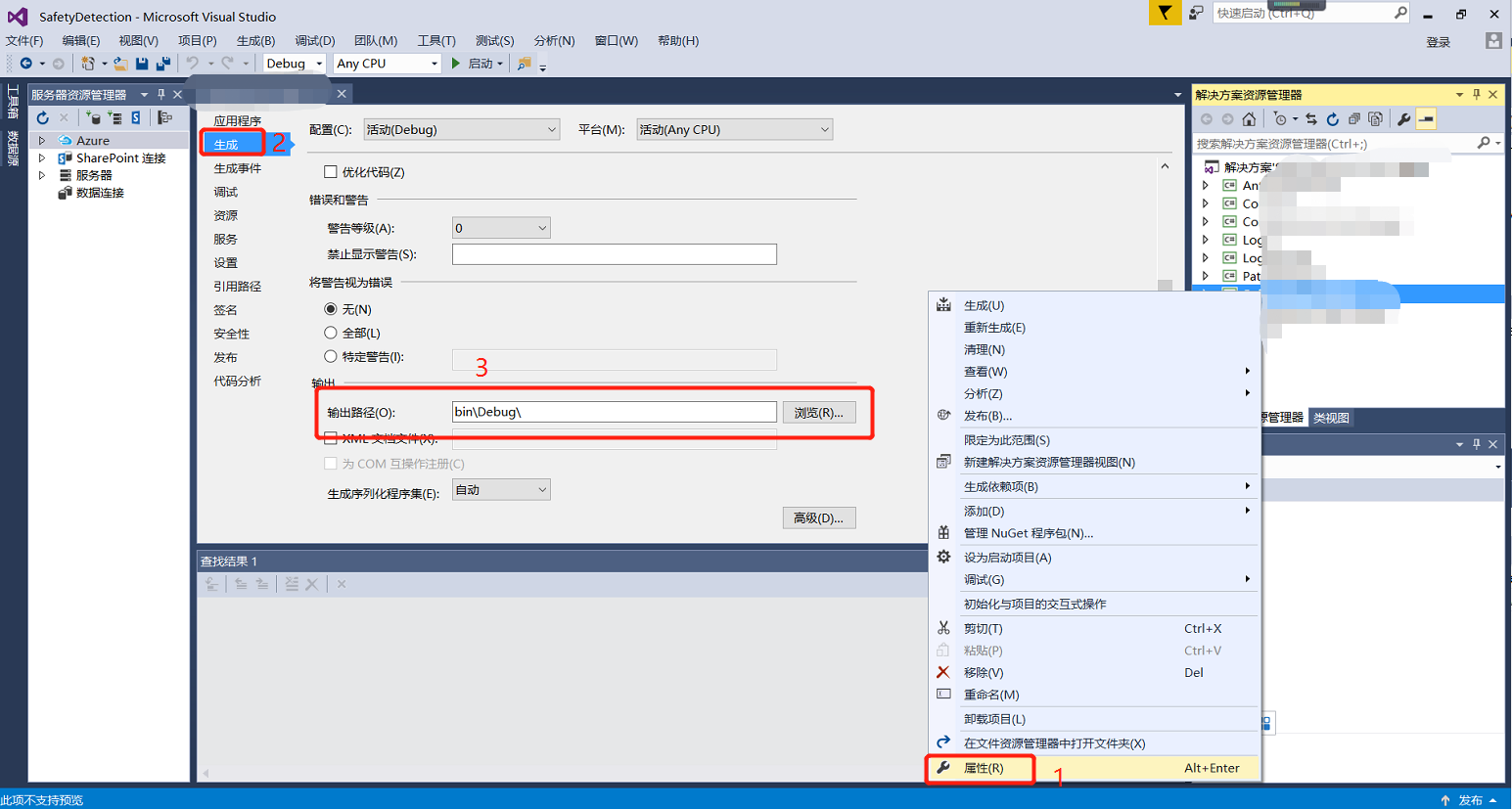Image resolution: width=1512 pixels, height=809 pixels.
Task: Select the 特定警告(I) radio option
Action: 331,356
